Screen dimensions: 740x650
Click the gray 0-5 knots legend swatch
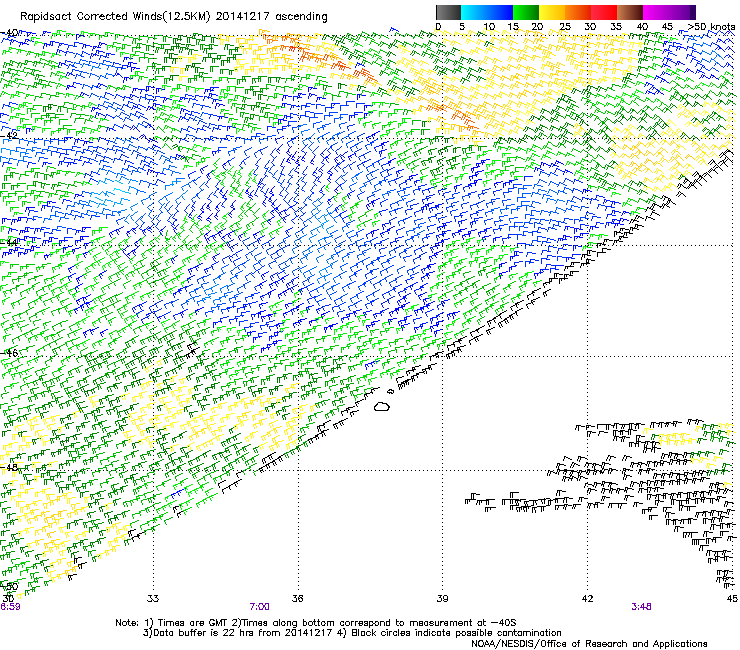click(448, 12)
